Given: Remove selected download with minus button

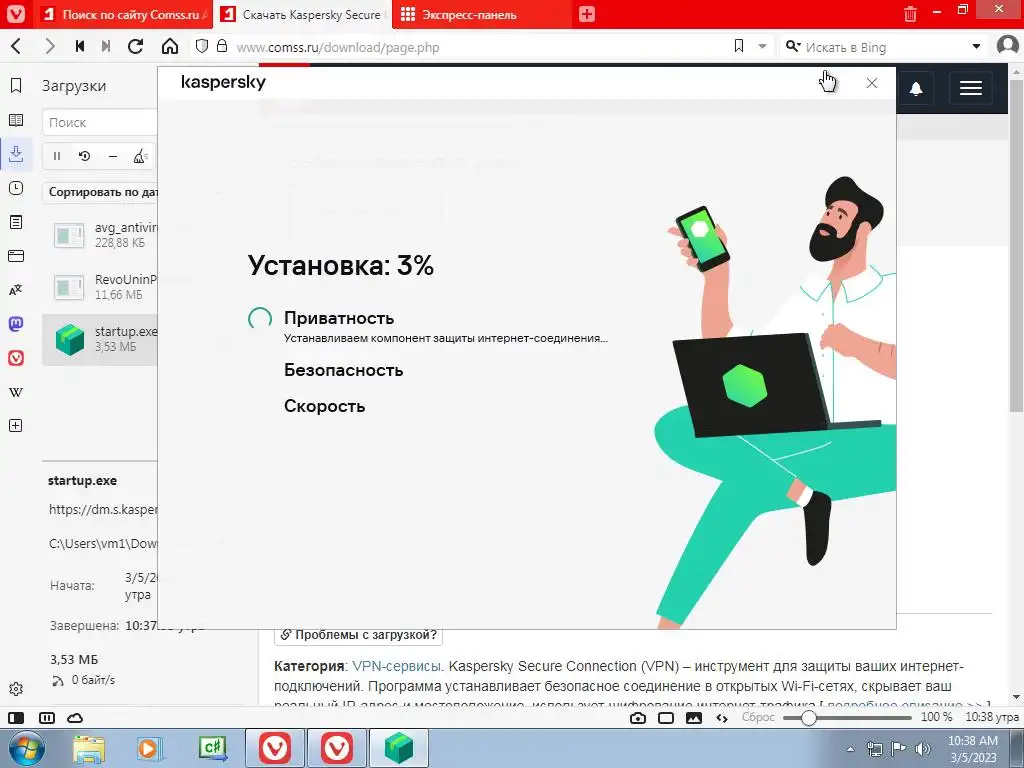Looking at the screenshot, I should (x=112, y=156).
